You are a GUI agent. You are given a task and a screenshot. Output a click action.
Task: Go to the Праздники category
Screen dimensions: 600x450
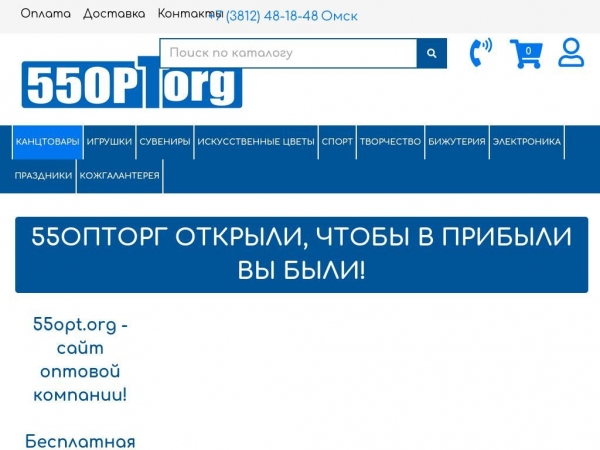tap(43, 176)
